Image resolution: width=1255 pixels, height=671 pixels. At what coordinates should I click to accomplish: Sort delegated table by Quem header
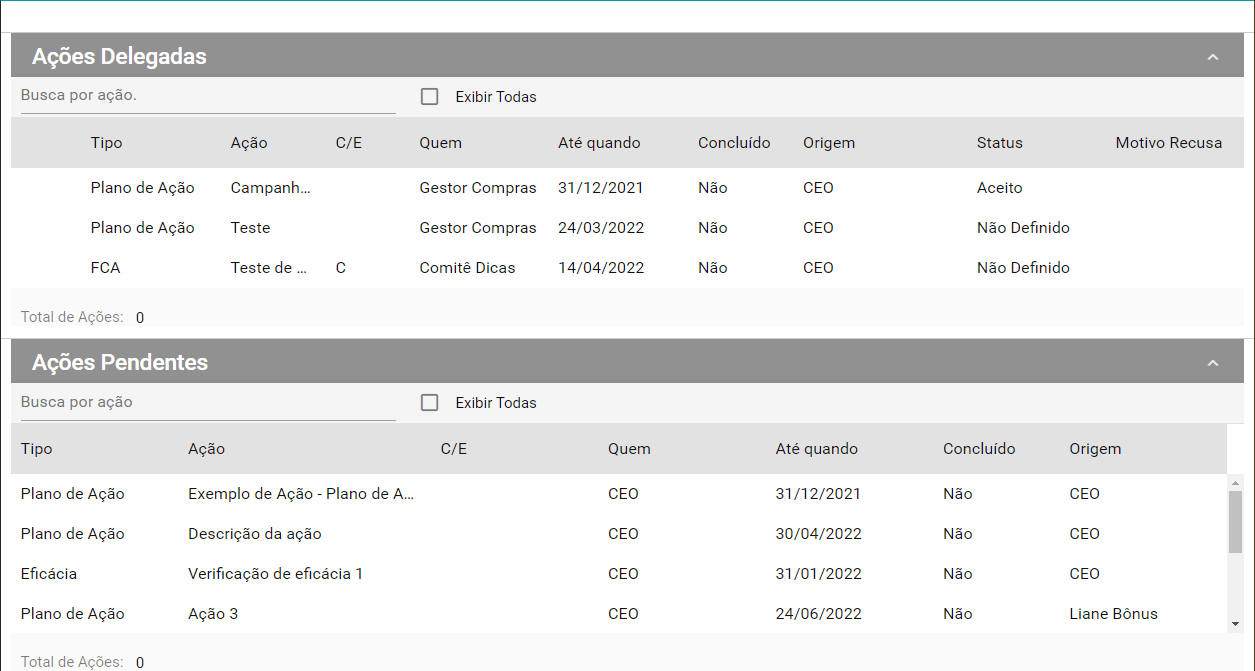(x=441, y=143)
